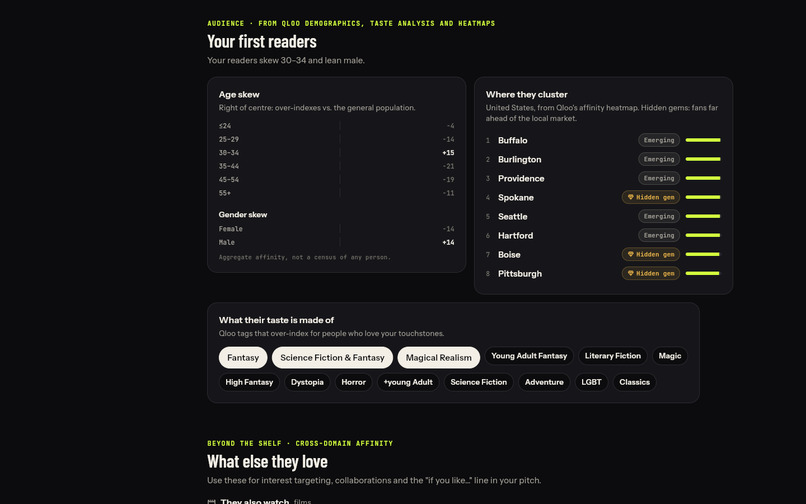The height and width of the screenshot is (504, 806).
Task: Click the Emerging badge for Providence
Action: point(659,178)
